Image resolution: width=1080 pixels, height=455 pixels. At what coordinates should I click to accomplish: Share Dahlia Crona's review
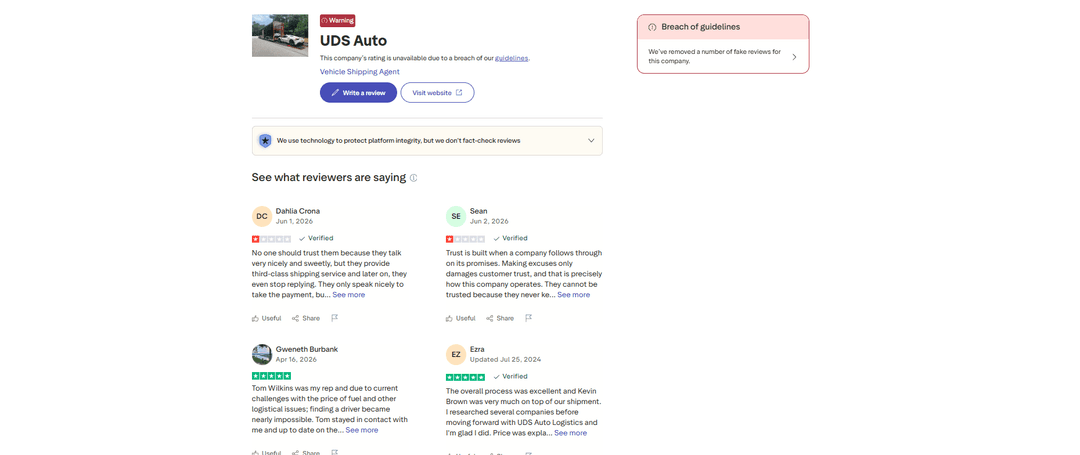coord(306,318)
